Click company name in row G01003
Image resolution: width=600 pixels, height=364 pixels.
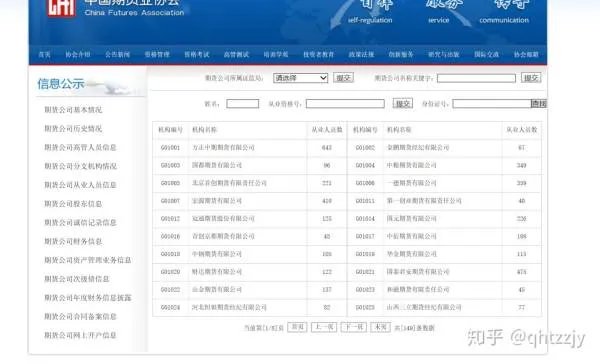[x=217, y=165]
